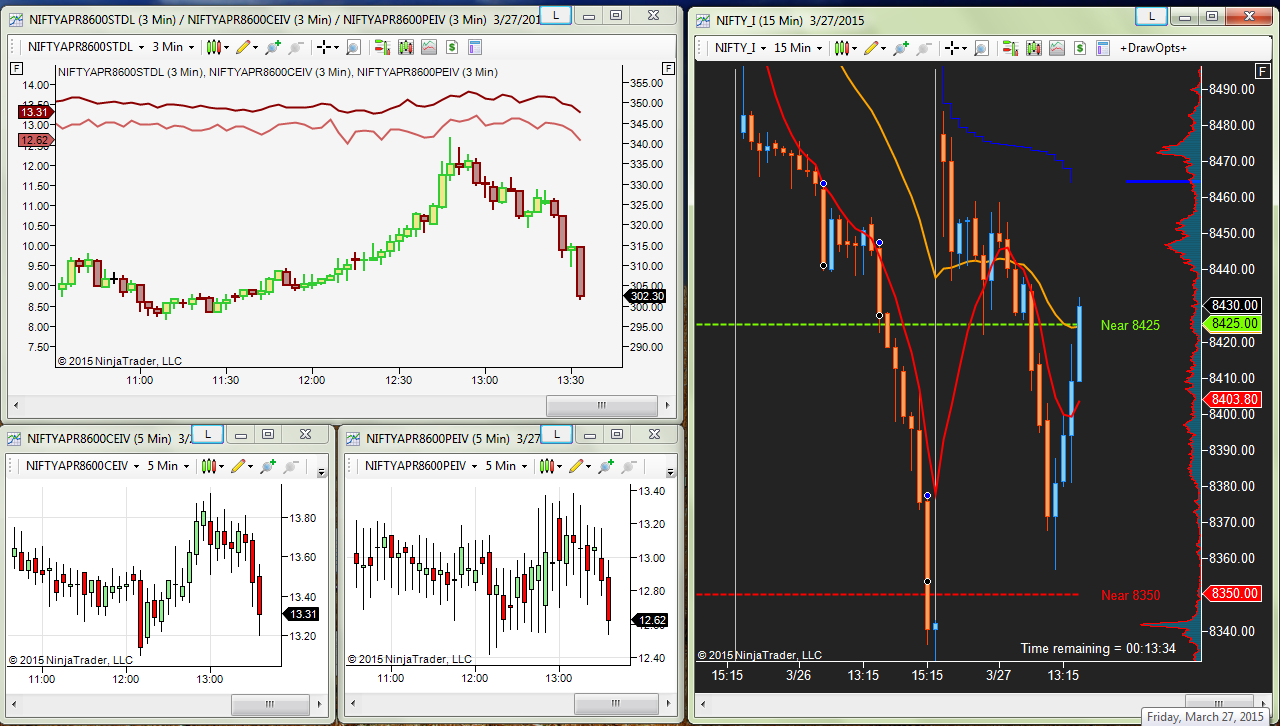Open data series icon in STDL chart toolbar
Image resolution: width=1280 pixels, height=726 pixels.
pos(406,47)
